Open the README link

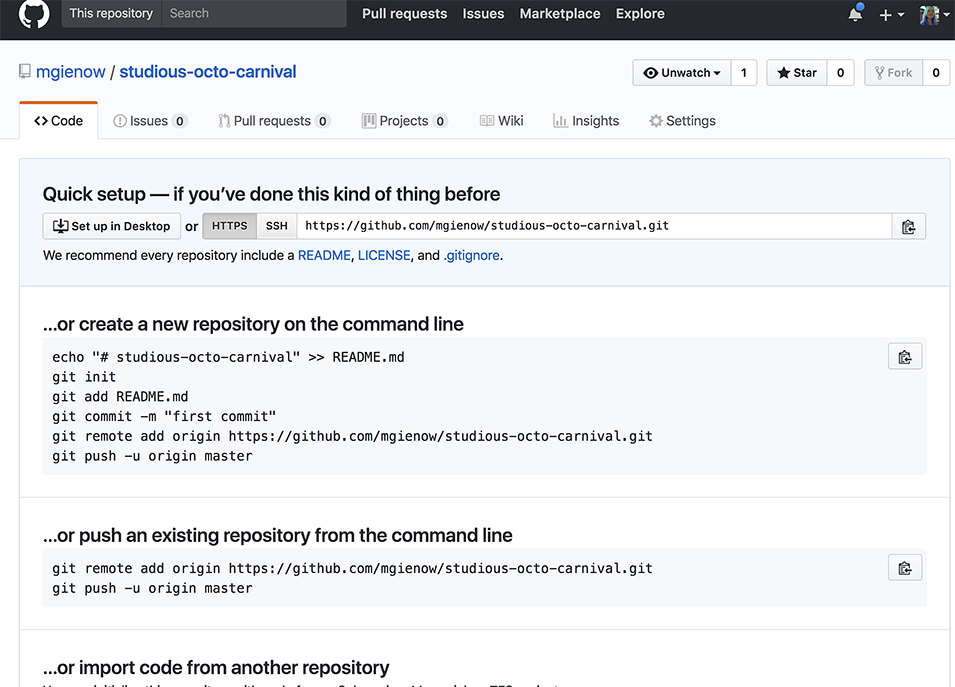tap(324, 255)
